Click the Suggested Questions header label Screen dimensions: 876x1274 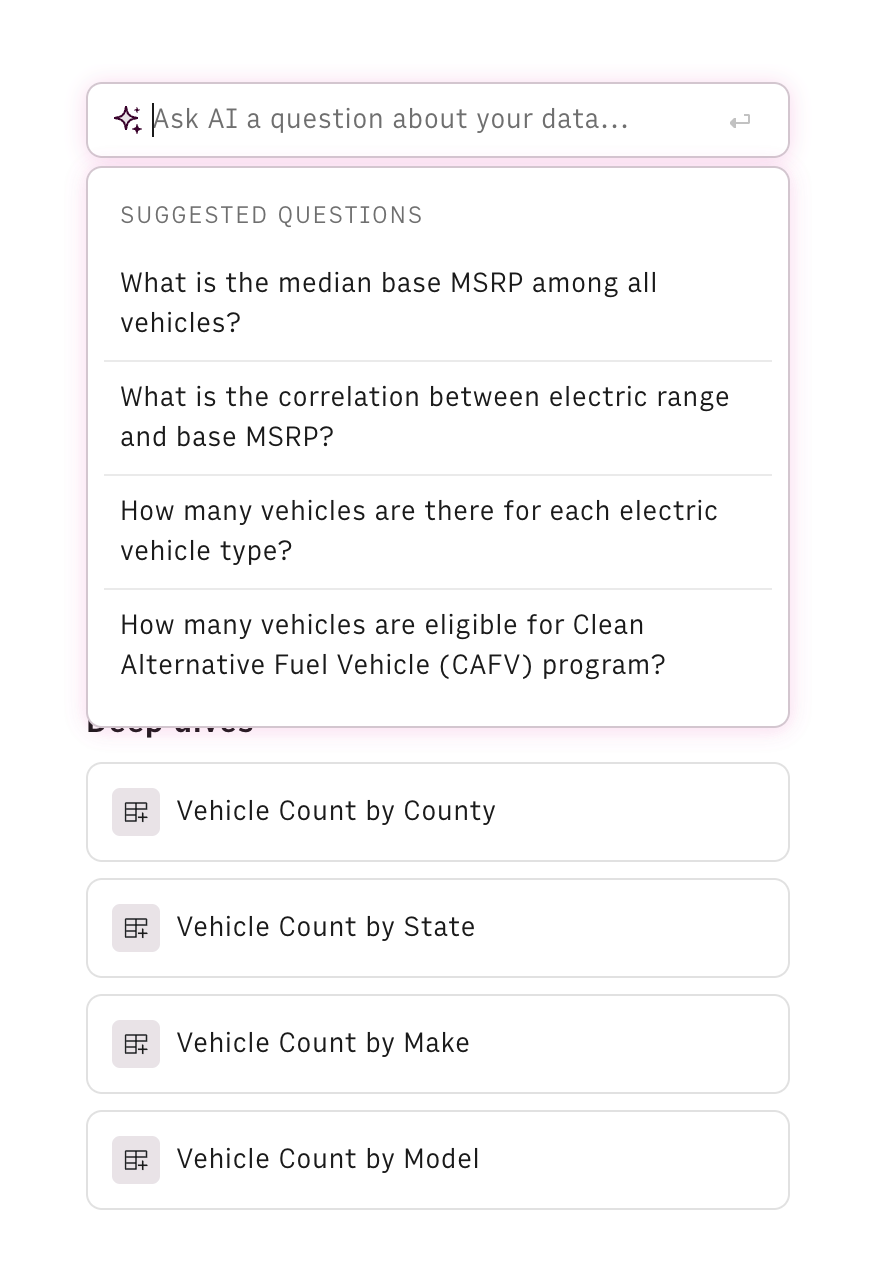pyautogui.click(x=271, y=215)
